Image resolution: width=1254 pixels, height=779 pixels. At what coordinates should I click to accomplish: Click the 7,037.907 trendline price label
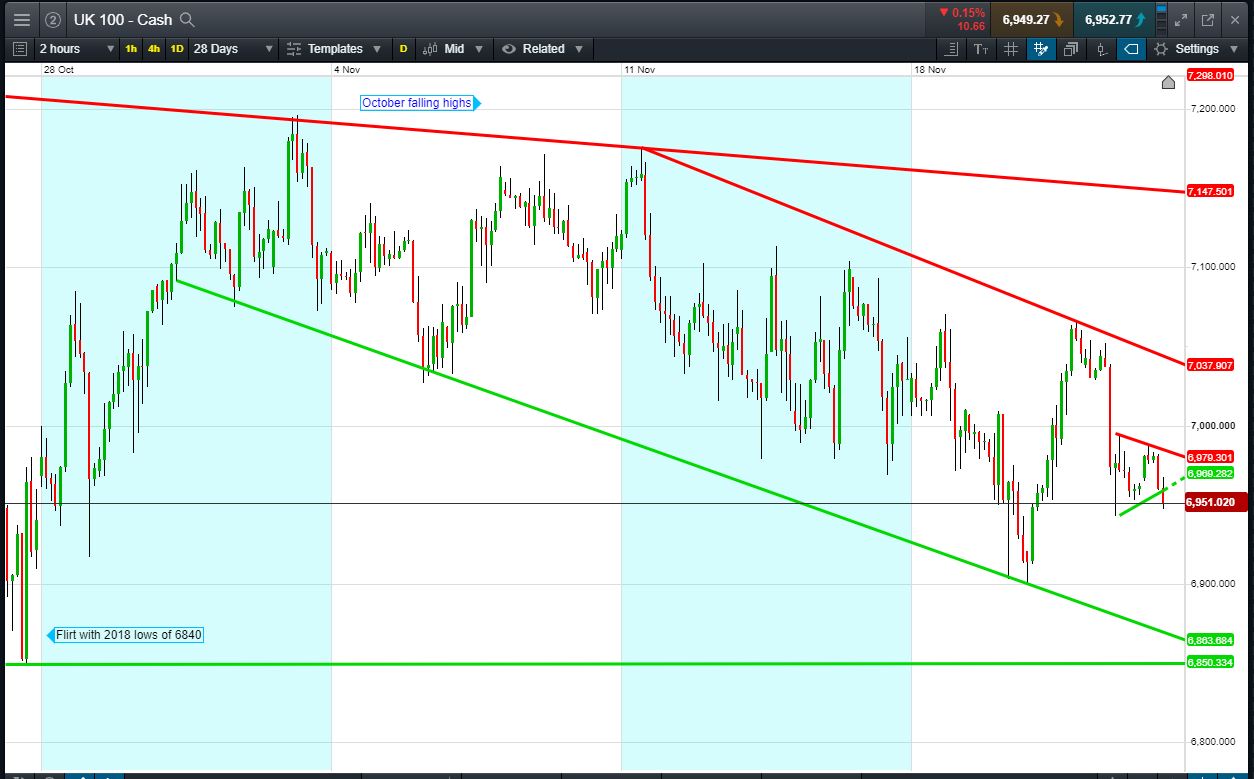point(1209,365)
